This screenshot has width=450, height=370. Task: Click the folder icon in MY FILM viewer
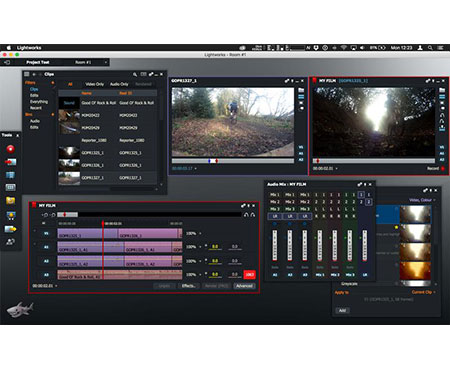coord(442,90)
